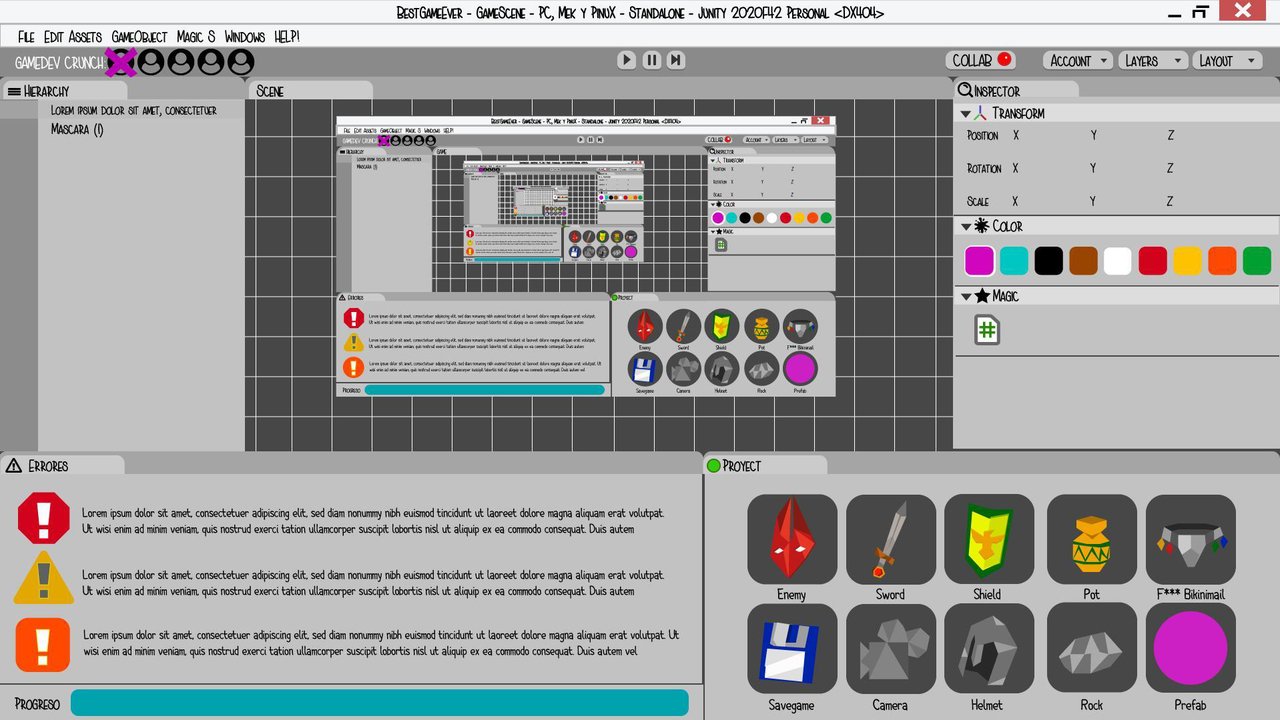Screen dimensions: 1280x720
Task: Collapse the Transform section triangle
Action: coord(966,114)
